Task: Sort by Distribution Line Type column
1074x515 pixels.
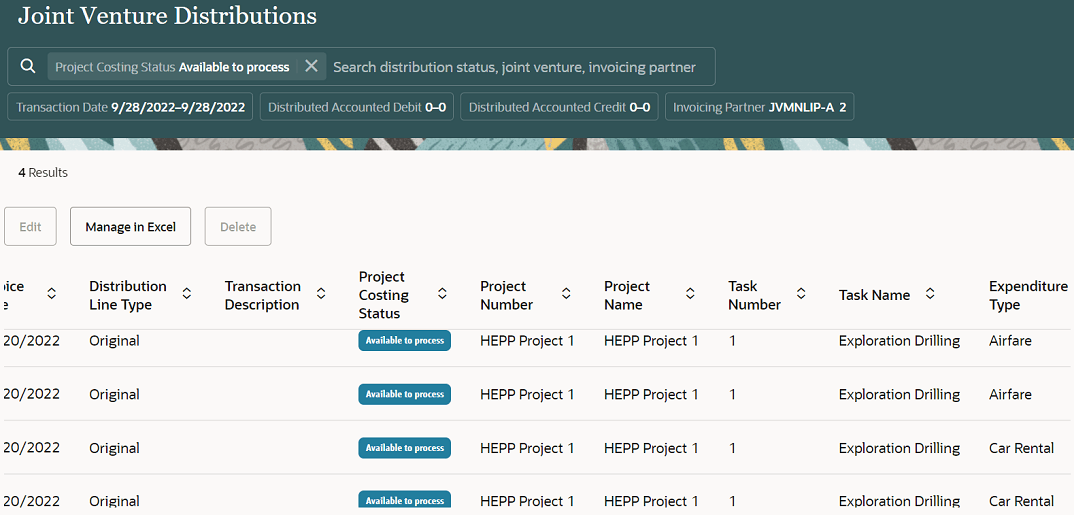Action: (x=187, y=294)
